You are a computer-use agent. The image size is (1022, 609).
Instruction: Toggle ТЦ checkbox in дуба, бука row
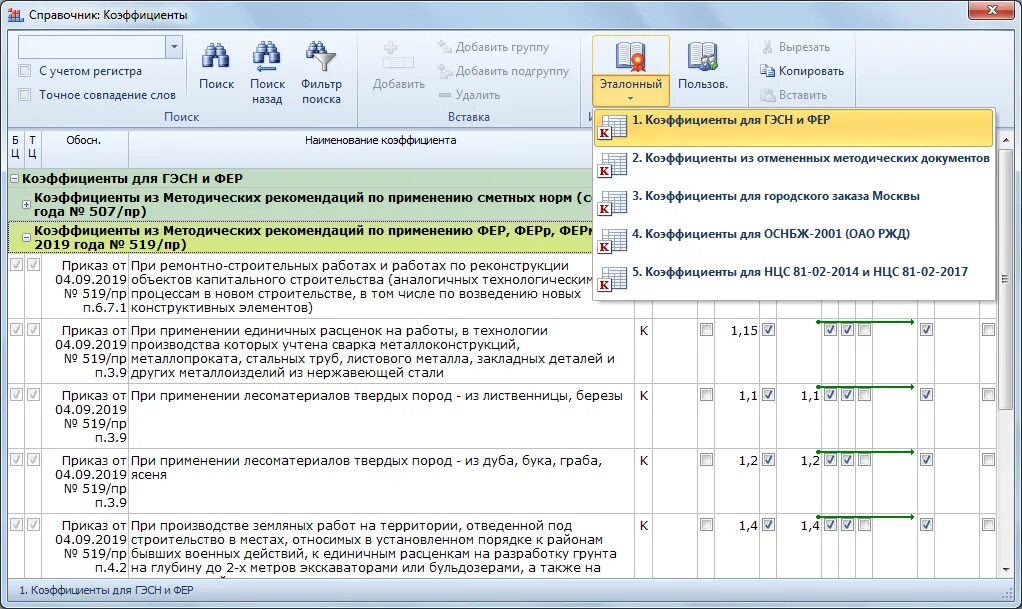coord(33,460)
